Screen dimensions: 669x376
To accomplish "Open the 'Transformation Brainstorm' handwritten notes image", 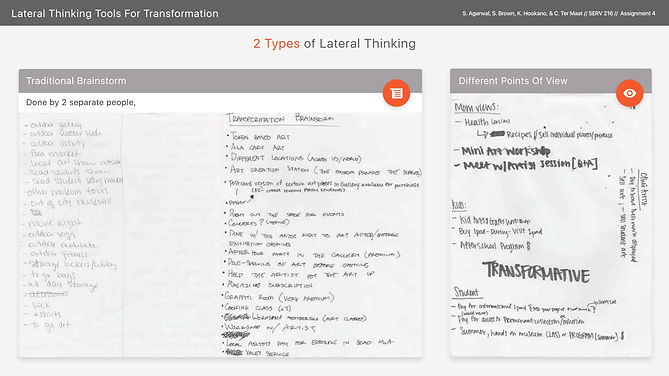I will (x=322, y=235).
